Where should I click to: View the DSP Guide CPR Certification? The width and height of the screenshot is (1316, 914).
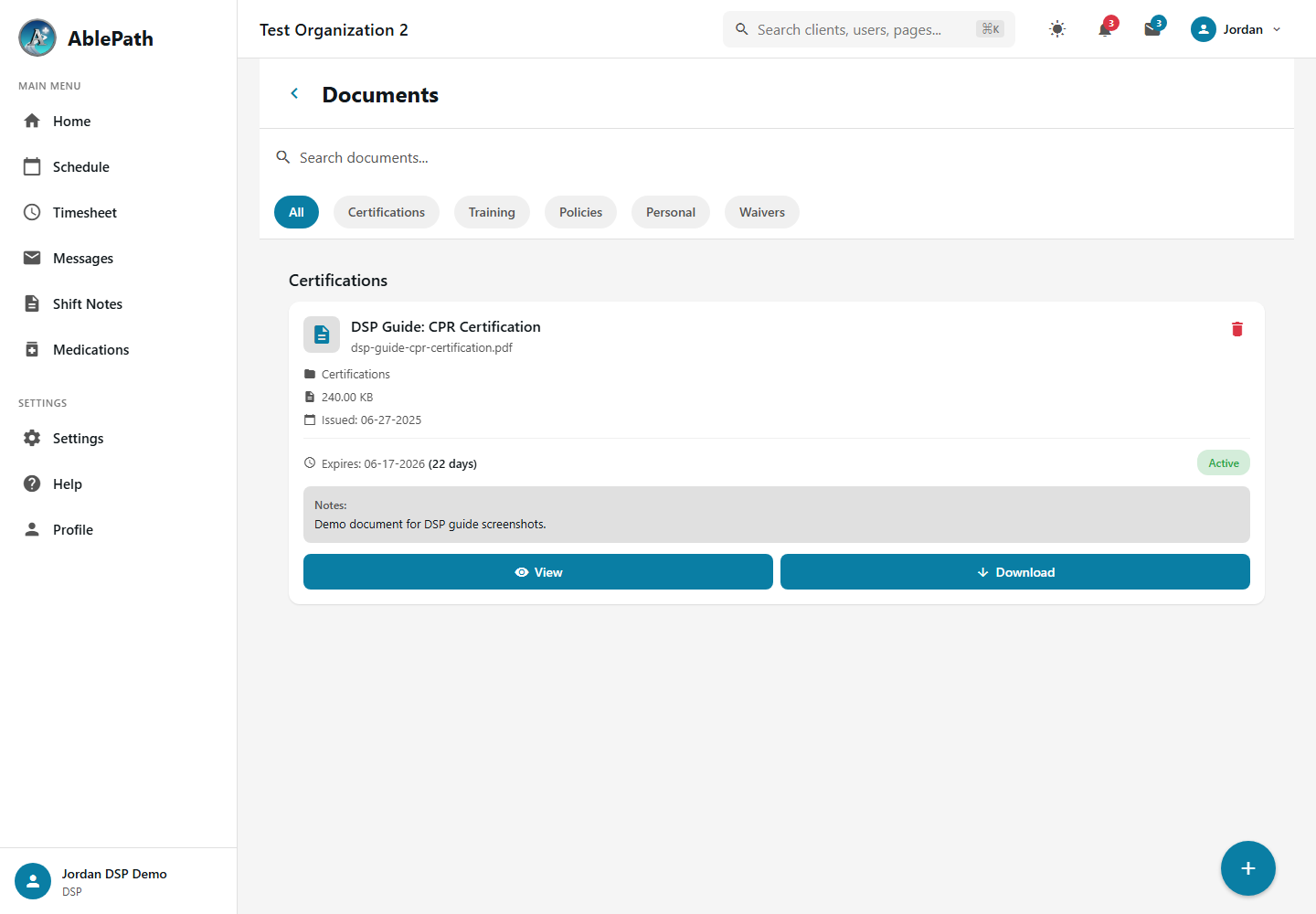point(538,572)
